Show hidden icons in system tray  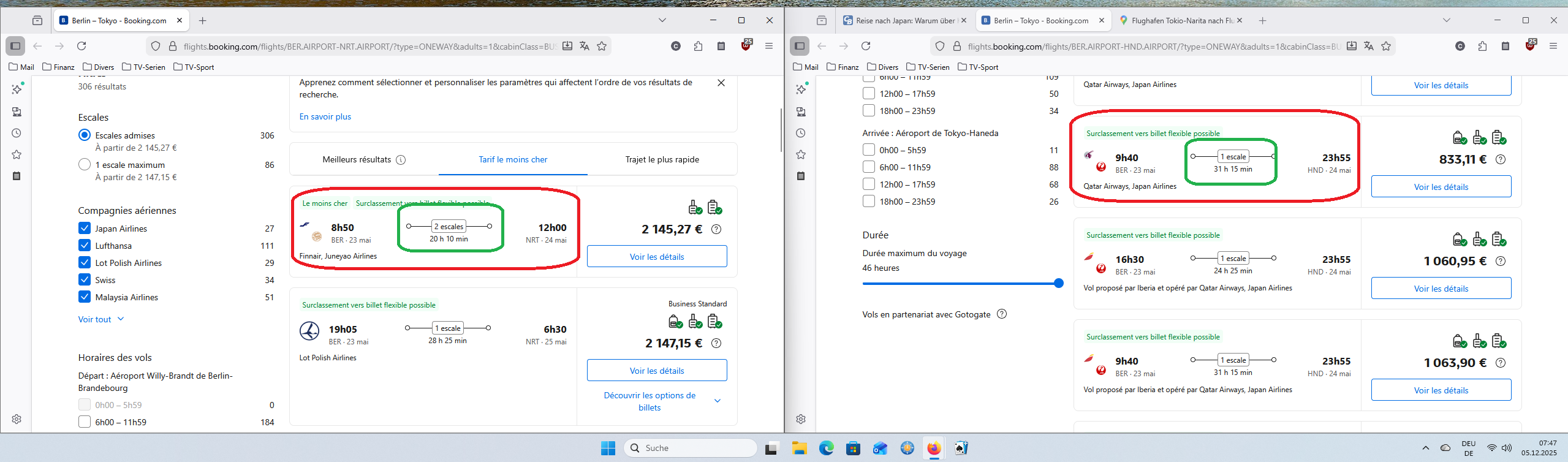[x=1425, y=449]
